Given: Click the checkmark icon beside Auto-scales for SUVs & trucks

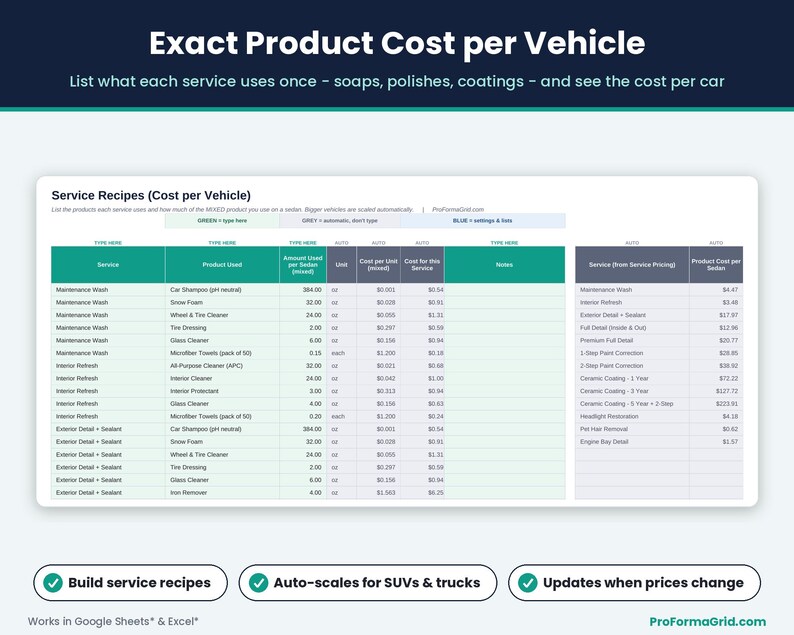Looking at the screenshot, I should click(258, 583).
